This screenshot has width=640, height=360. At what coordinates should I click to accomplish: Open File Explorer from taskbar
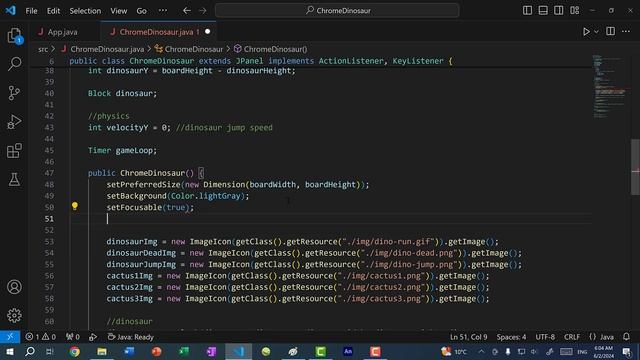102,351
